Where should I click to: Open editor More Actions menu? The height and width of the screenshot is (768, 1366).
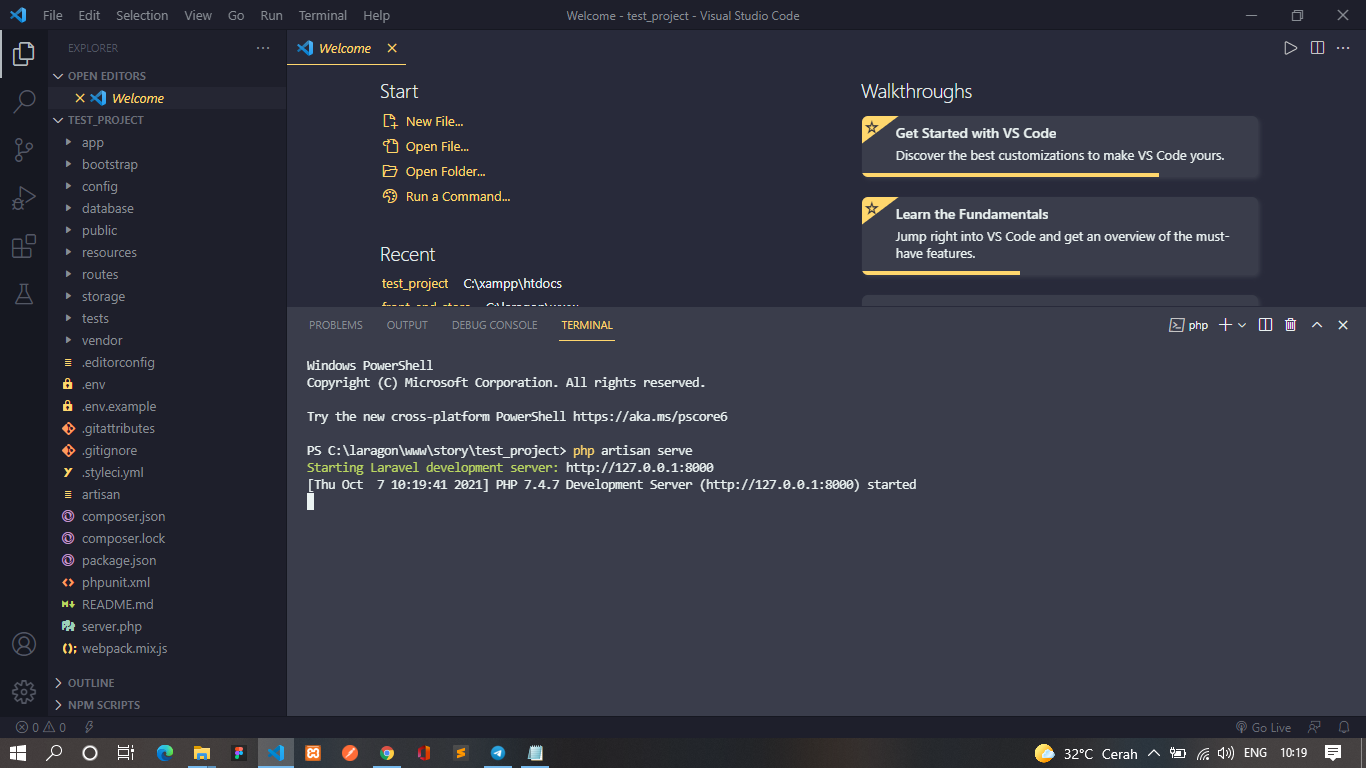pos(1343,48)
